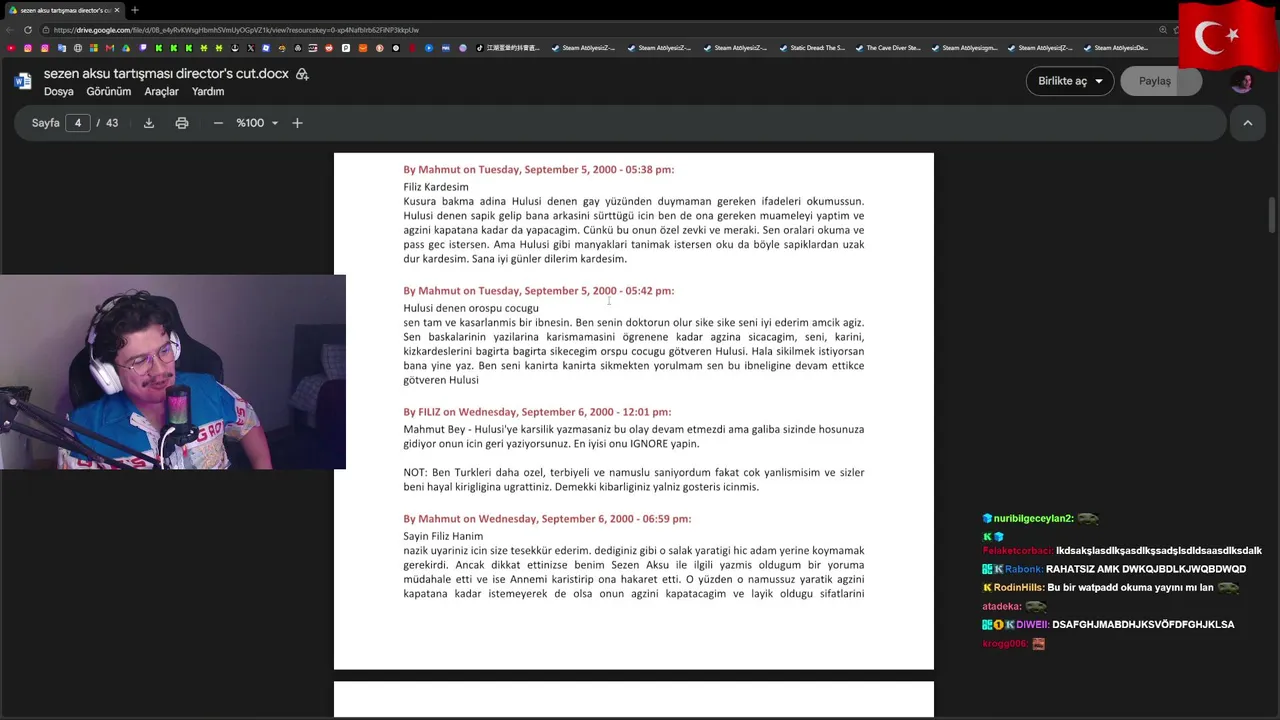Open the account avatar in Drive header
Screen dimensions: 1280x720
(1242, 82)
